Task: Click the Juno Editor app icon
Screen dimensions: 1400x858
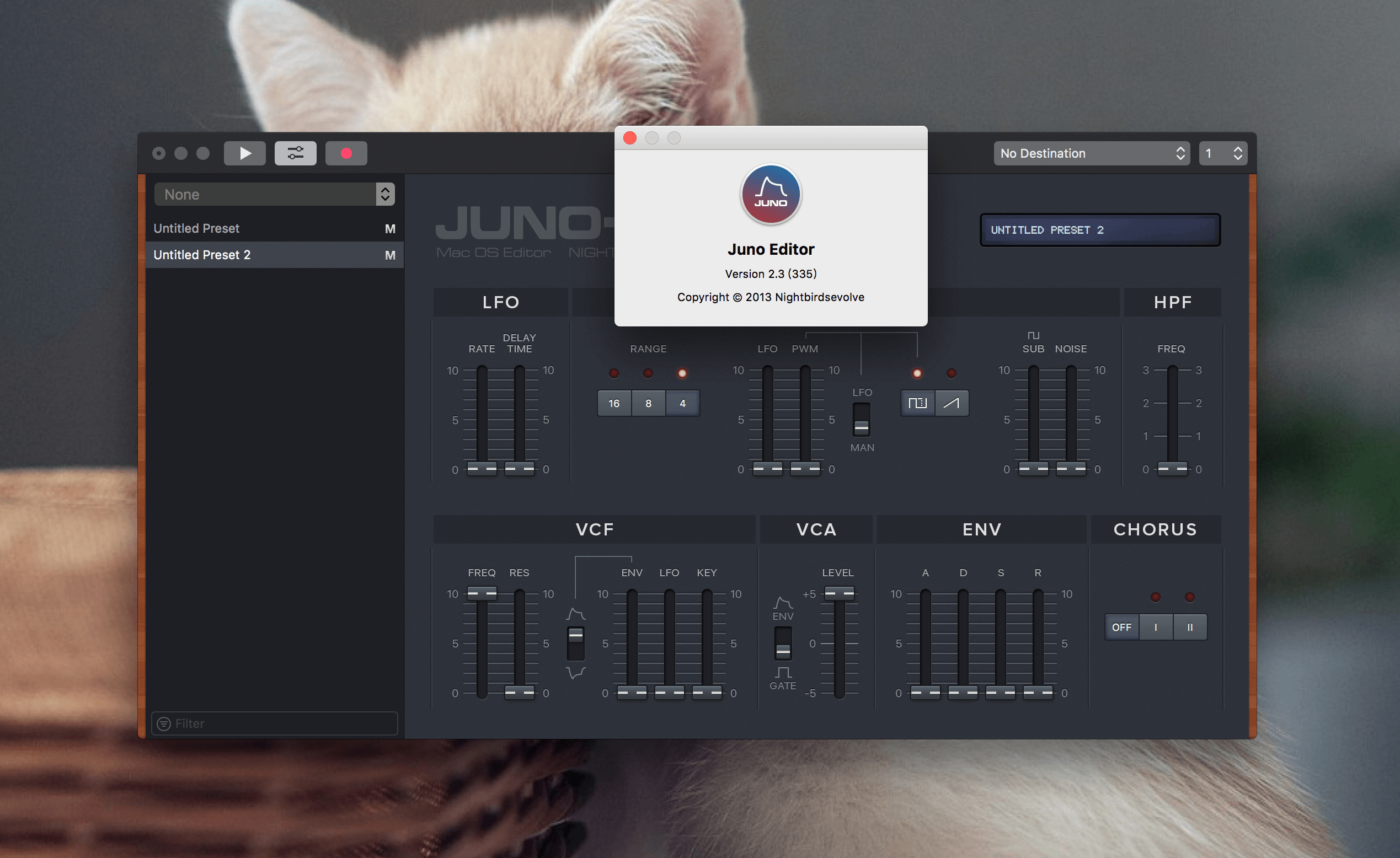Action: pyautogui.click(x=771, y=194)
